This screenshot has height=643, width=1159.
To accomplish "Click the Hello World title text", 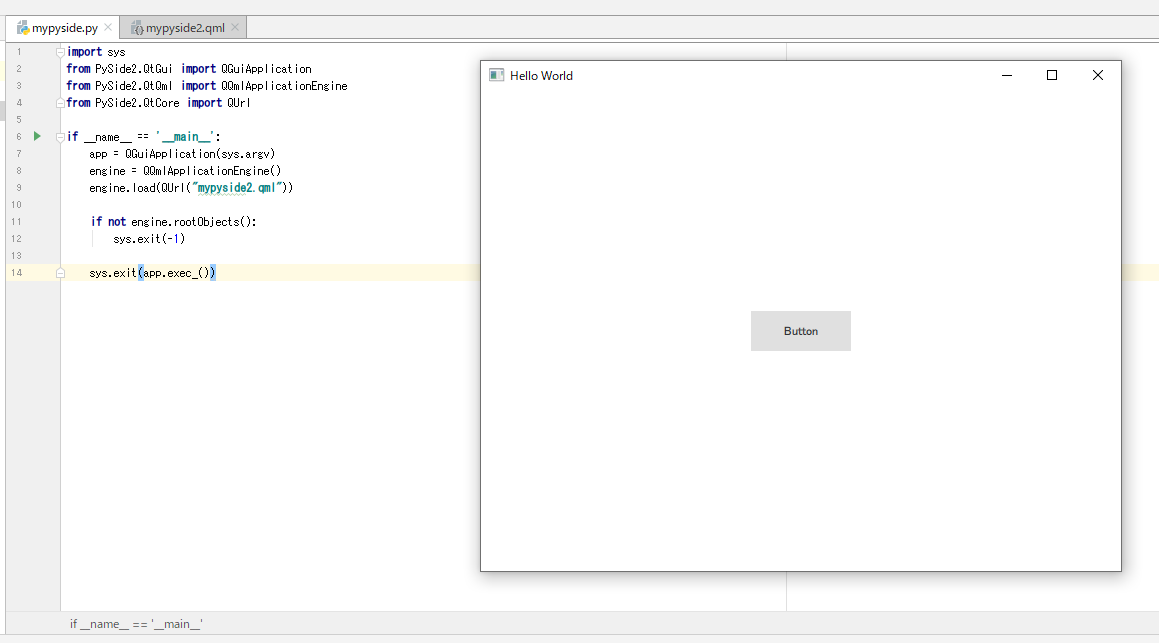I will pos(541,75).
